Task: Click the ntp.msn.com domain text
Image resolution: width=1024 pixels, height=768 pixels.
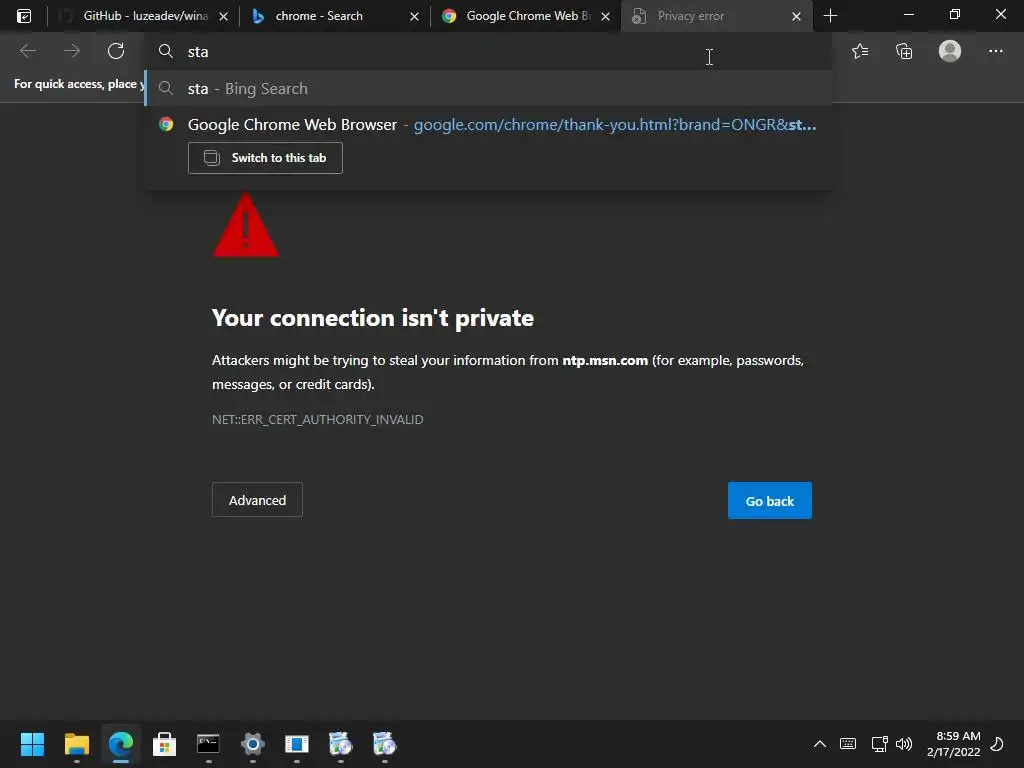Action: pos(605,360)
